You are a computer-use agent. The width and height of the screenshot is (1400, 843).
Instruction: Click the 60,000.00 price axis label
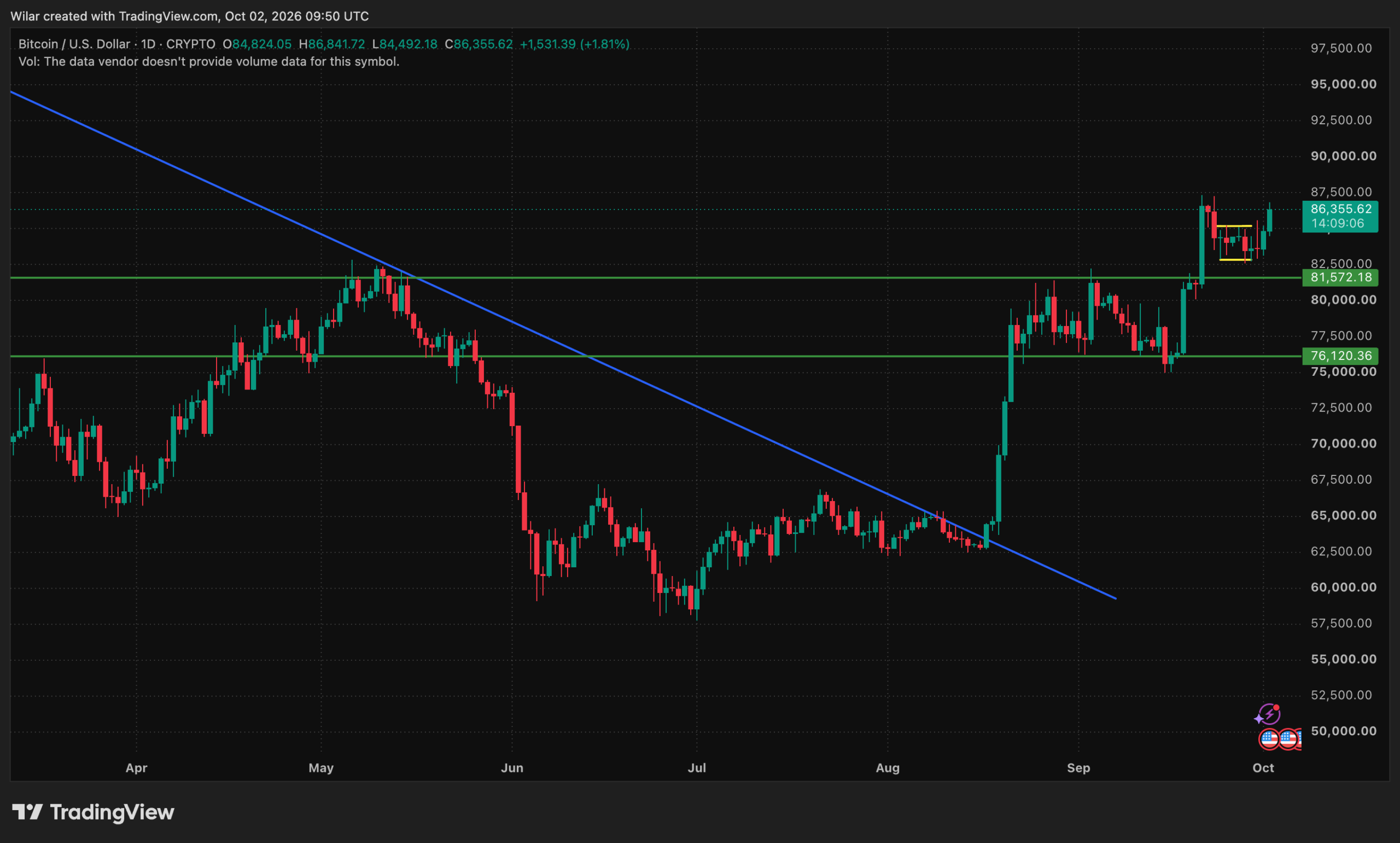click(x=1343, y=587)
